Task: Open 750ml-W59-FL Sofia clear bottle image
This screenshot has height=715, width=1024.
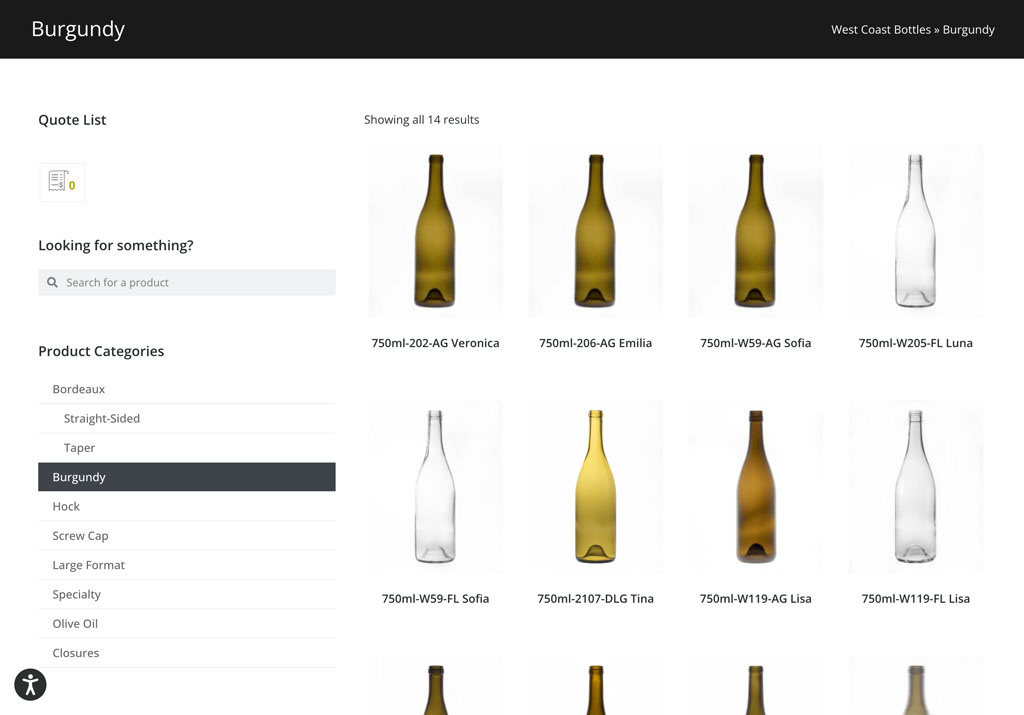Action: (x=436, y=486)
